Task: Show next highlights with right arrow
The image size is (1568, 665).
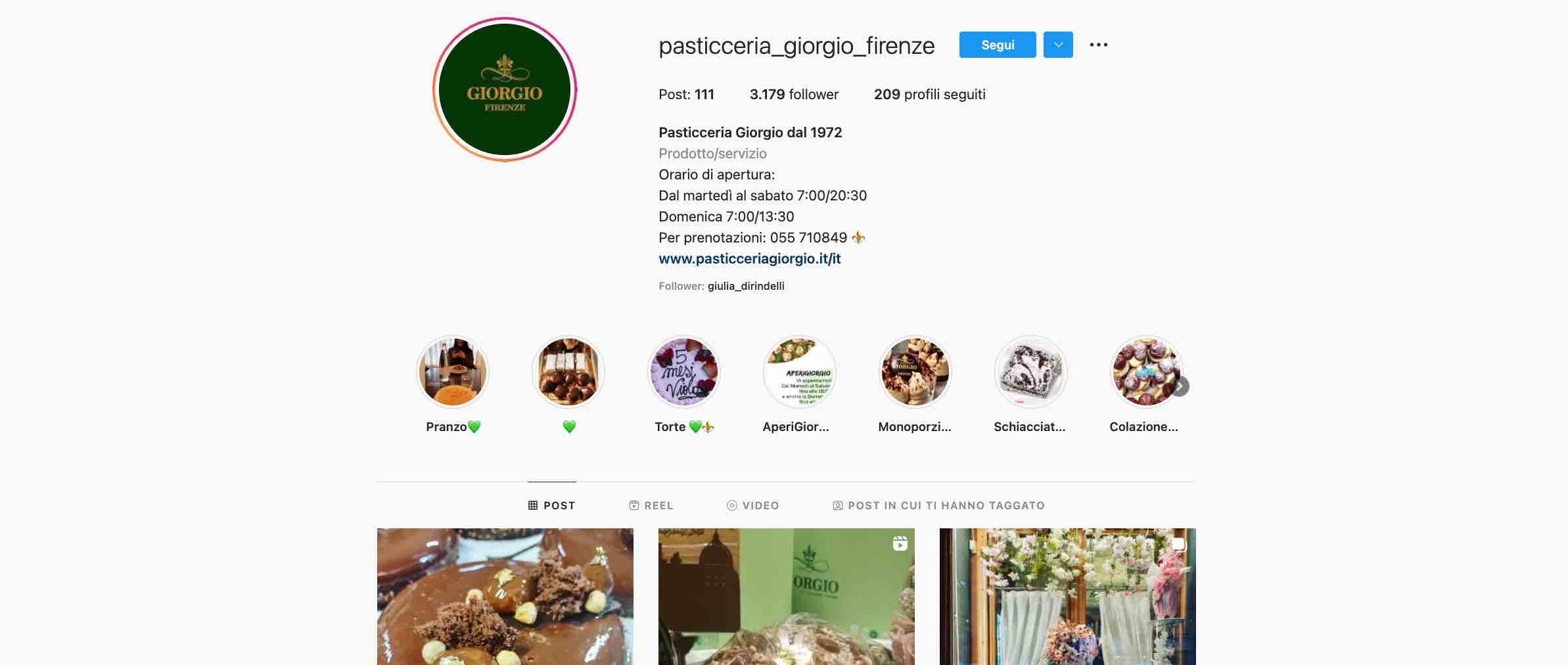Action: [1181, 386]
